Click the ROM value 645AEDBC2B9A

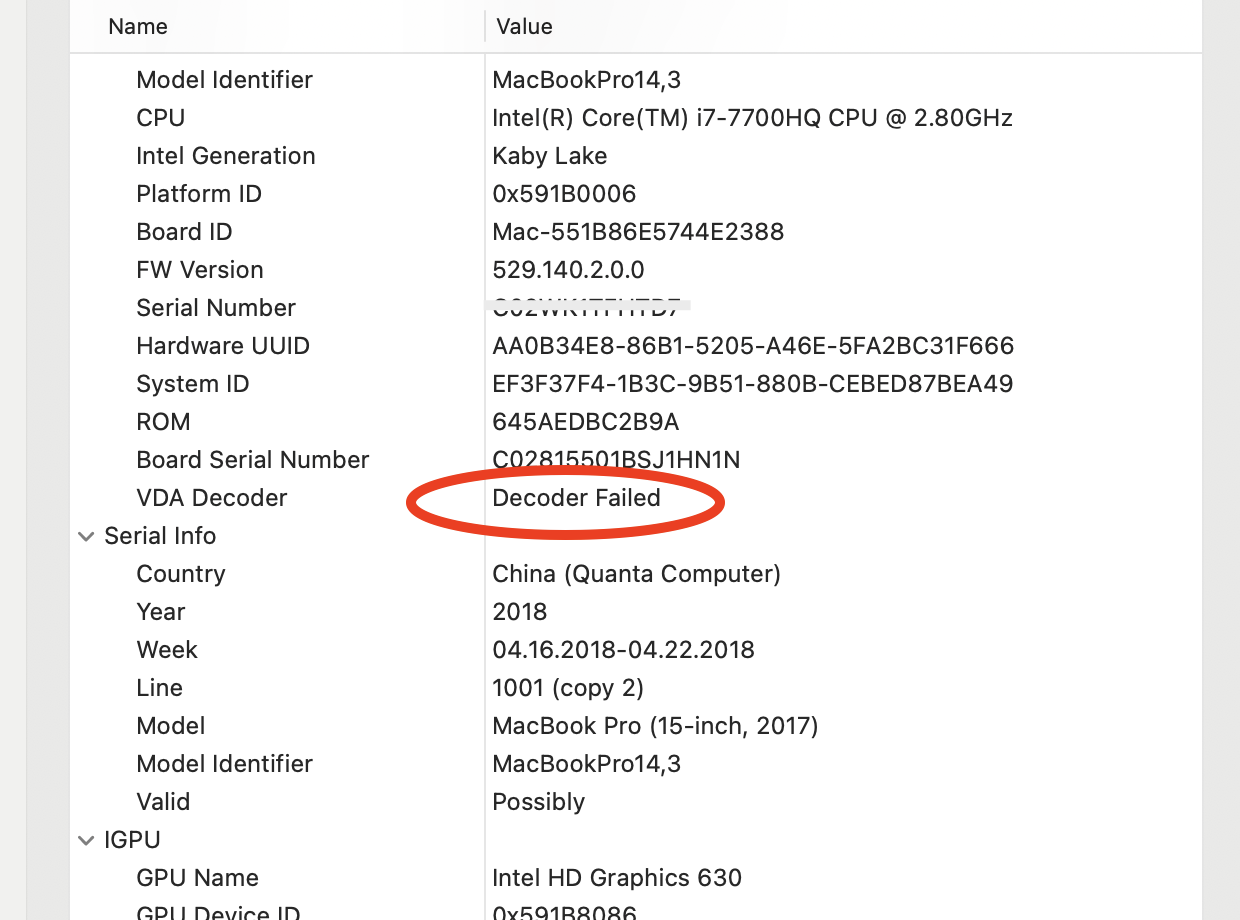586,422
